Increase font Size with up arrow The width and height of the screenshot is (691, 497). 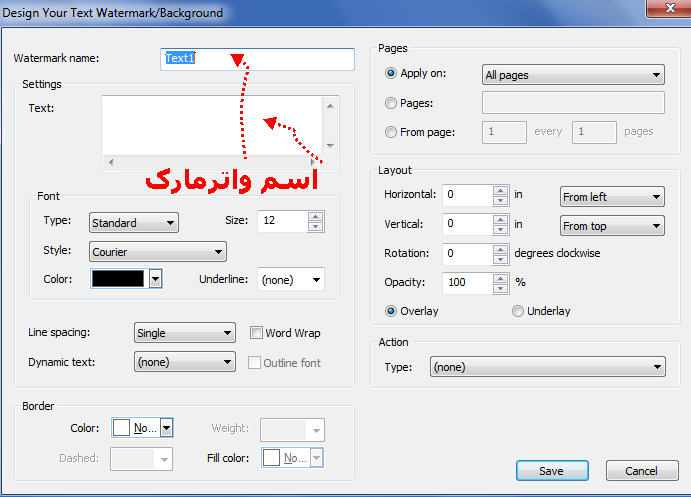coord(316,217)
